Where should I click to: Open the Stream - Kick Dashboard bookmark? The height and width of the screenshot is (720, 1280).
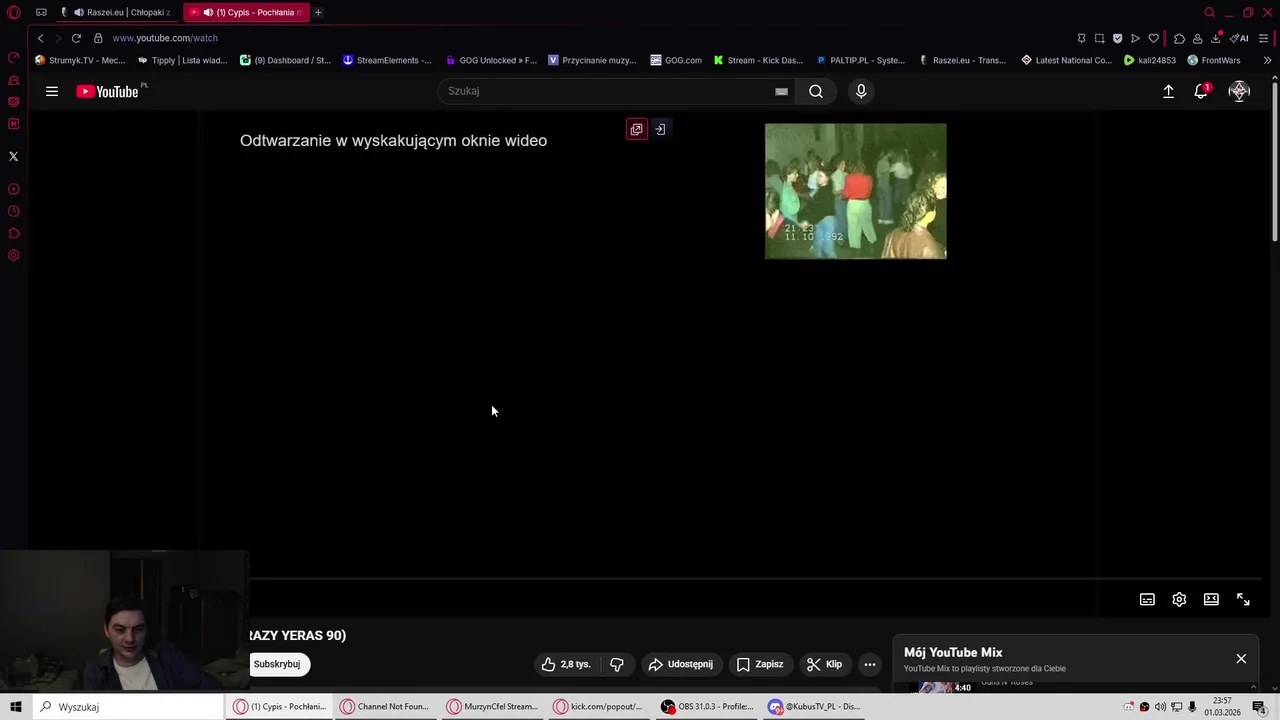[758, 60]
